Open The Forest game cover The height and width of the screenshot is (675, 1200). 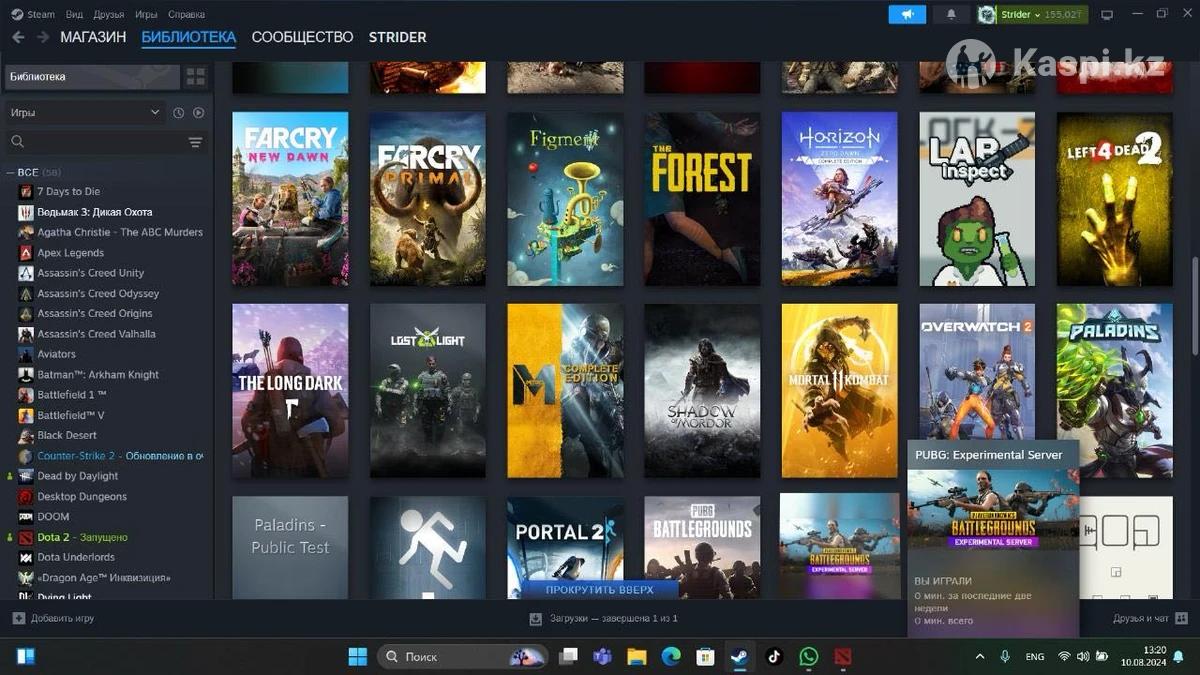[x=702, y=199]
